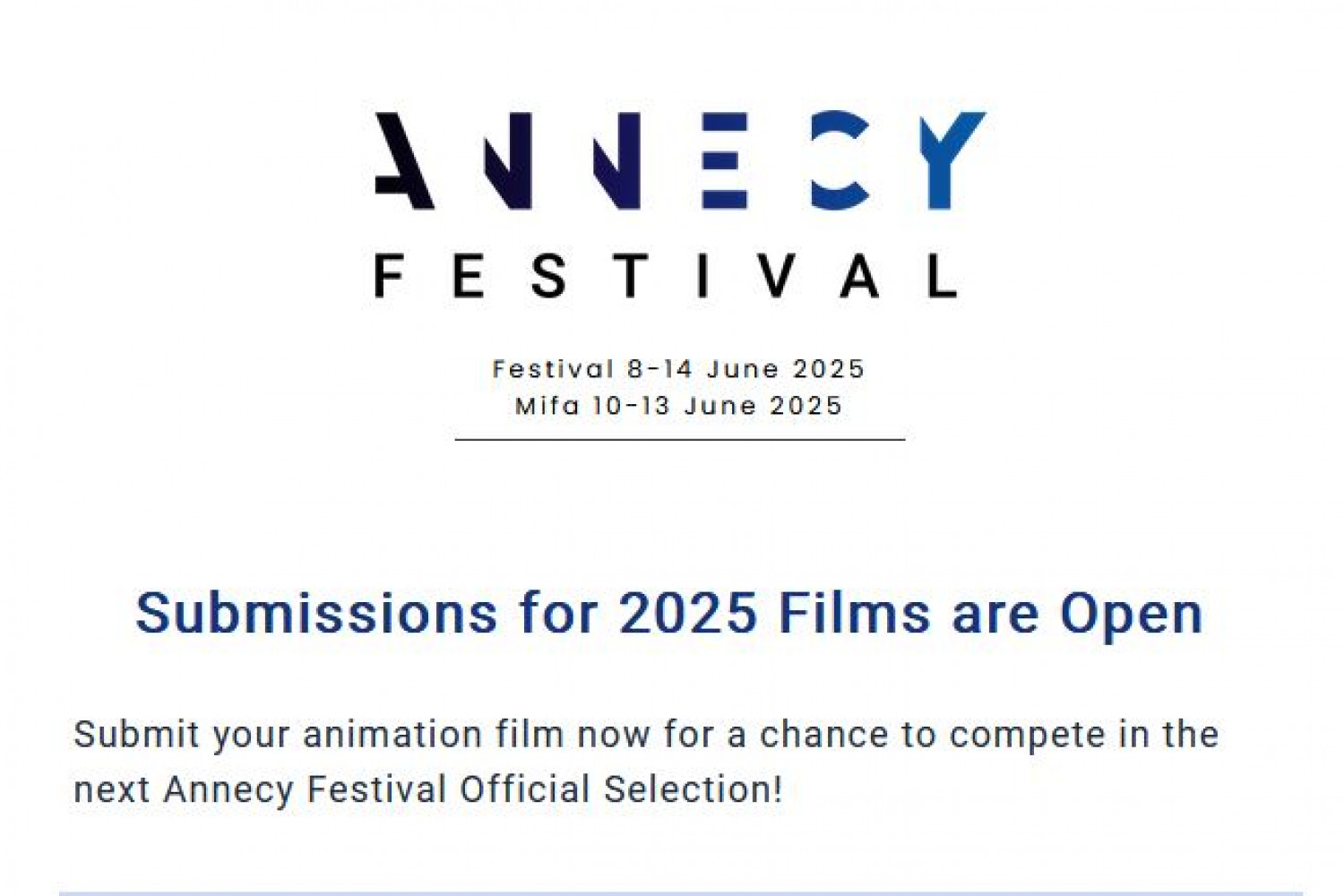Screen dimensions: 1344x896
Task: Click the light blue bar at the bottom
Action: 681,892
